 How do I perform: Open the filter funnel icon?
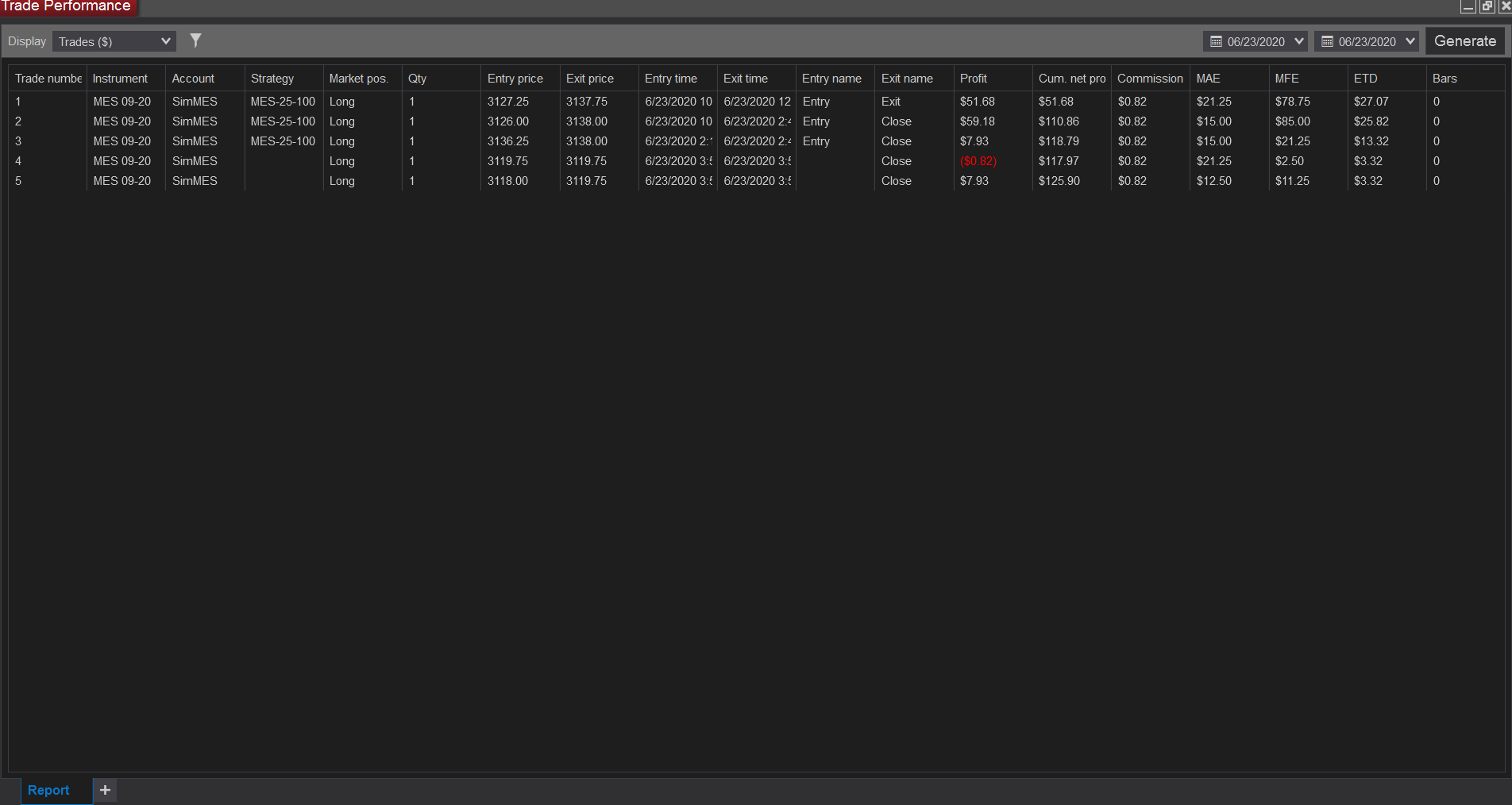[195, 40]
